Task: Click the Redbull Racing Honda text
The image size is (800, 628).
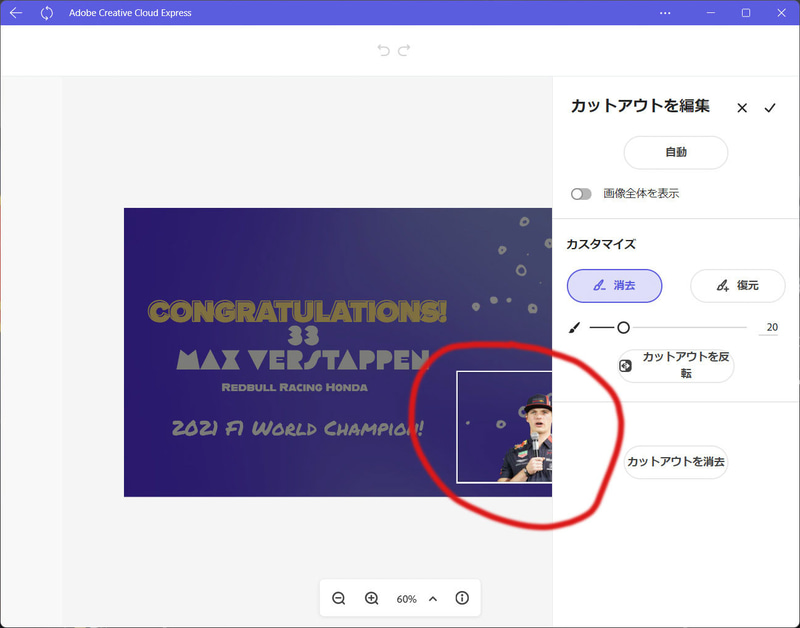Action: coord(294,387)
